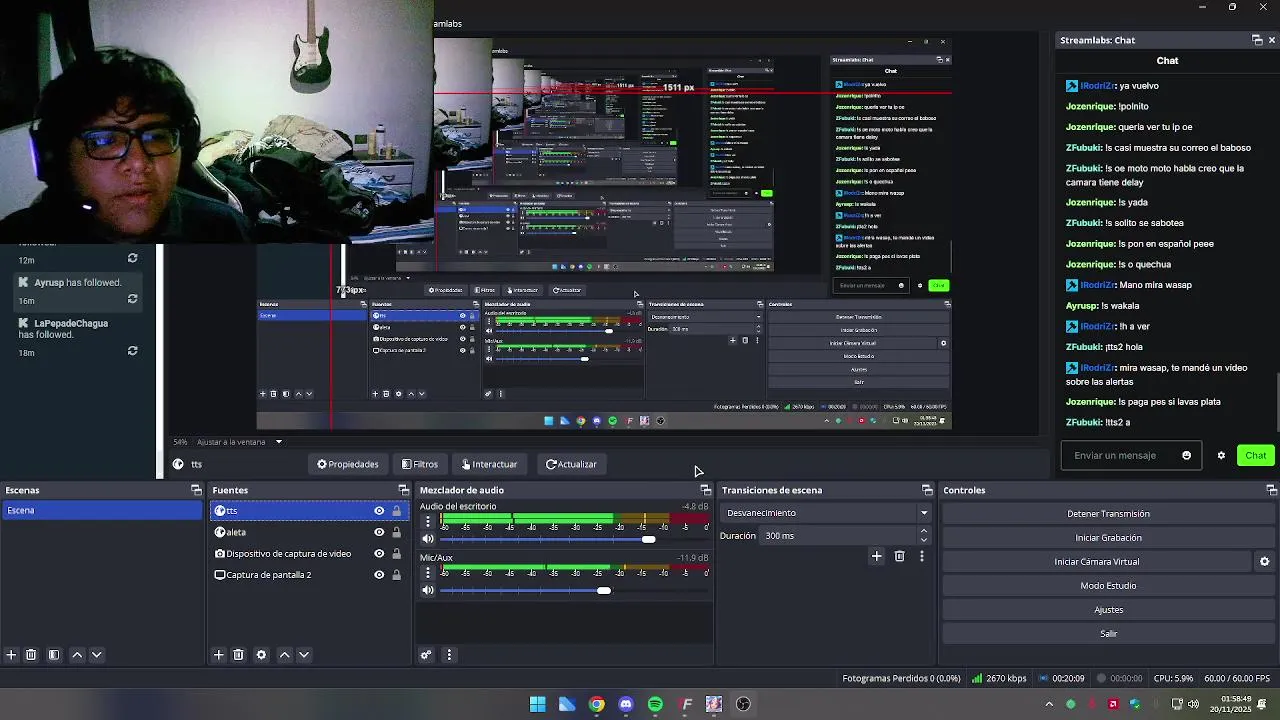Enable Modo Estudio
Image resolution: width=1280 pixels, height=720 pixels.
1108,586
